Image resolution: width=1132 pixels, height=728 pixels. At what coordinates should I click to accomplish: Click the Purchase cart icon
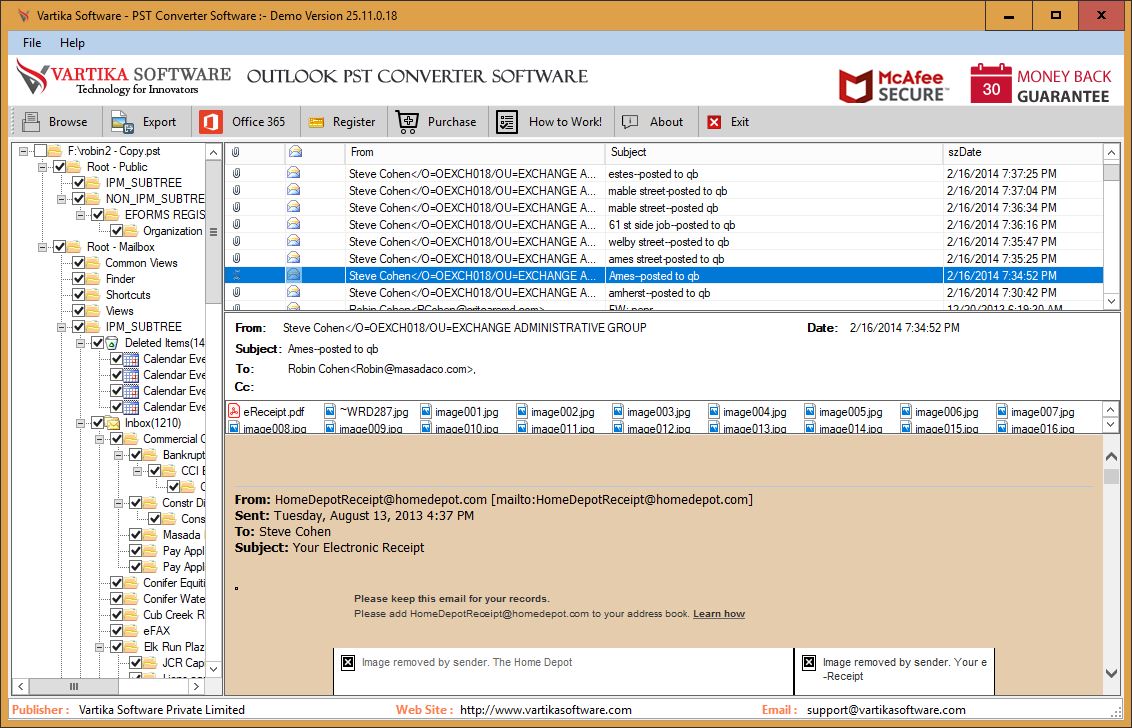(x=407, y=122)
